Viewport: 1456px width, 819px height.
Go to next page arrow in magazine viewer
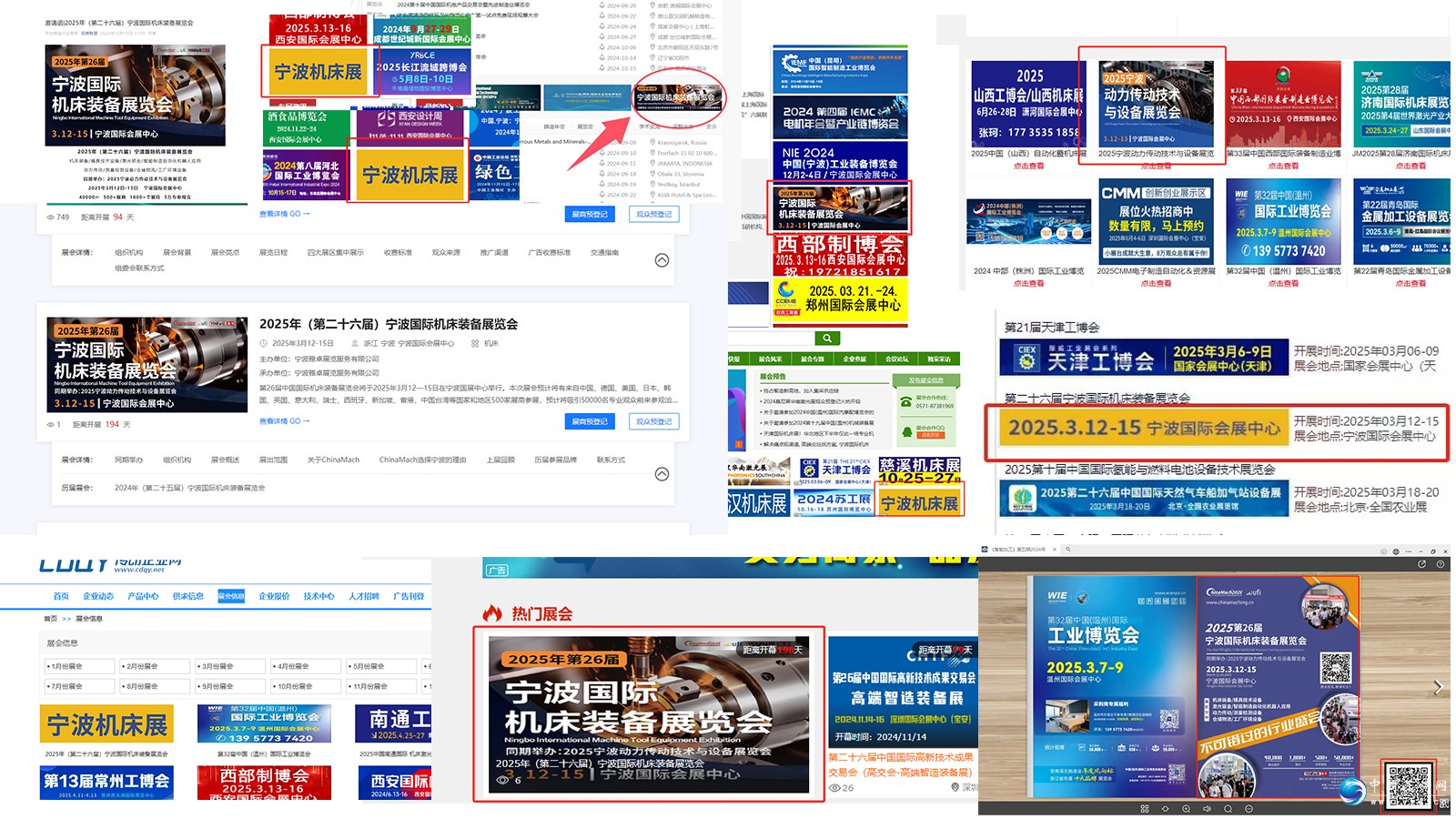1438,687
